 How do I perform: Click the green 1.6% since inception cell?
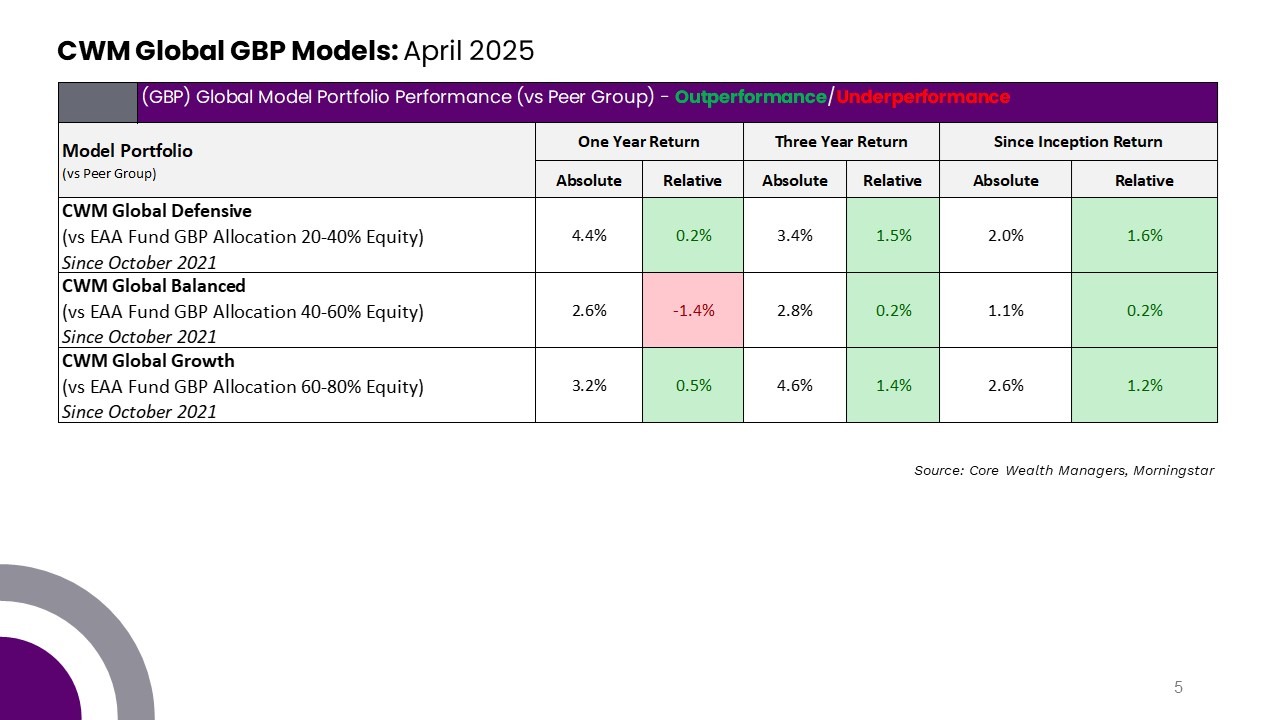1144,236
